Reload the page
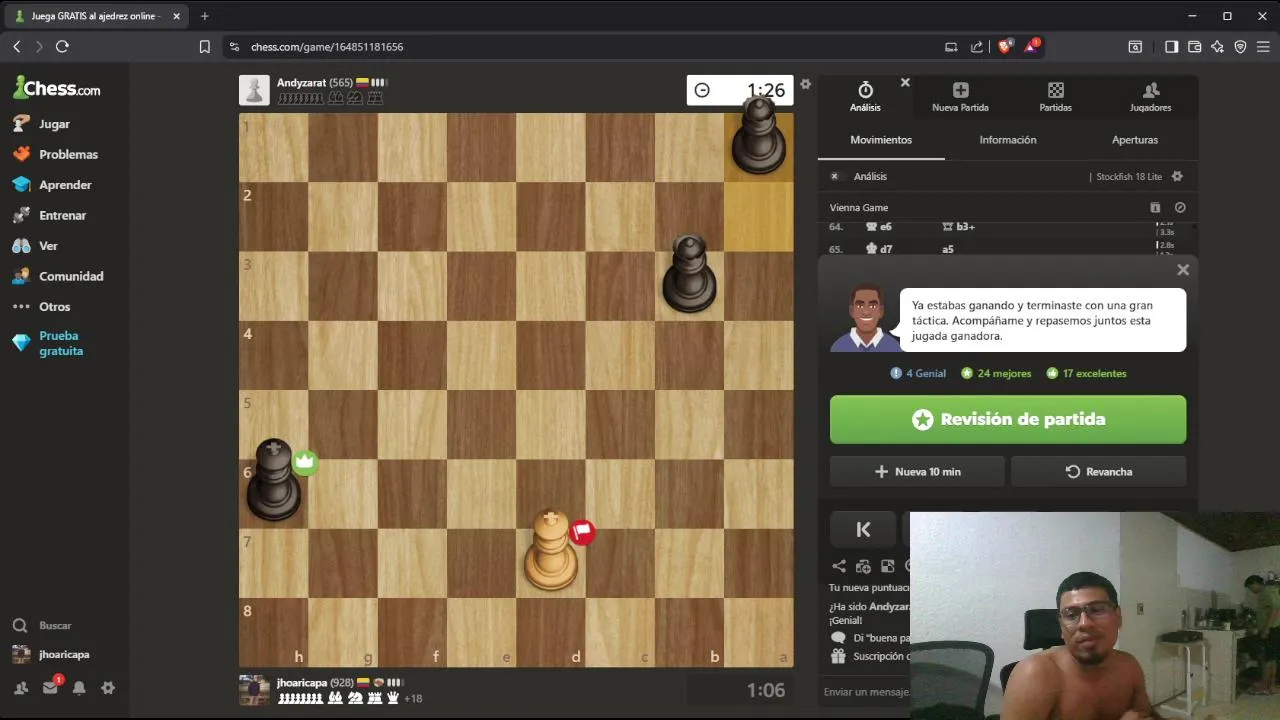 (x=62, y=47)
